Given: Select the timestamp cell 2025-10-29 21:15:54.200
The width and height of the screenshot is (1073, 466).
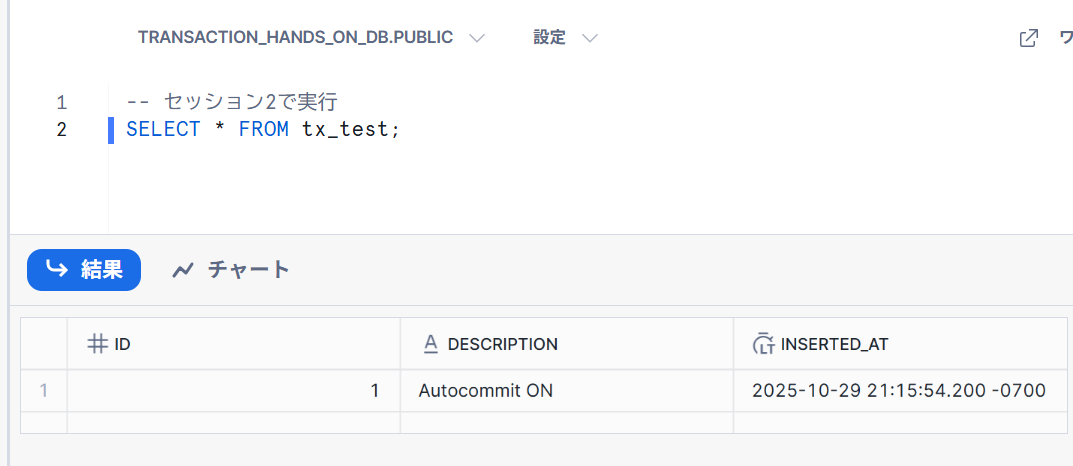Looking at the screenshot, I should click(x=898, y=391).
